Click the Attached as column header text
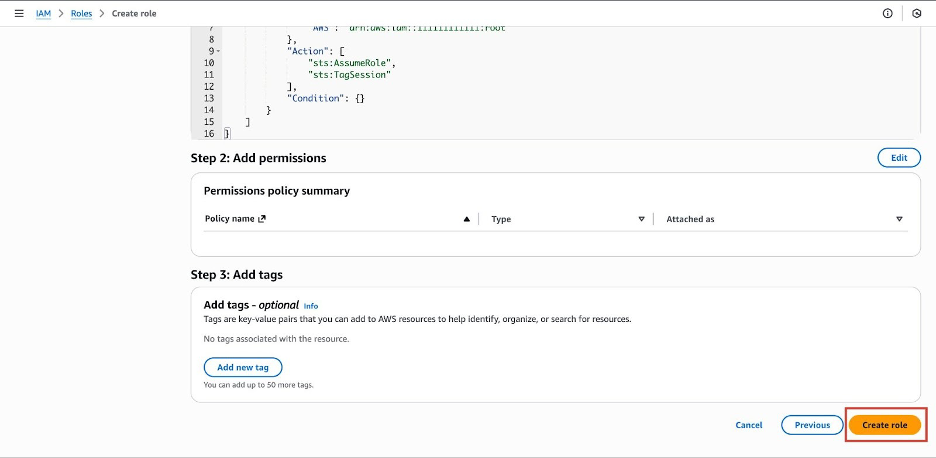Screen dimensions: 936x458 [690, 219]
